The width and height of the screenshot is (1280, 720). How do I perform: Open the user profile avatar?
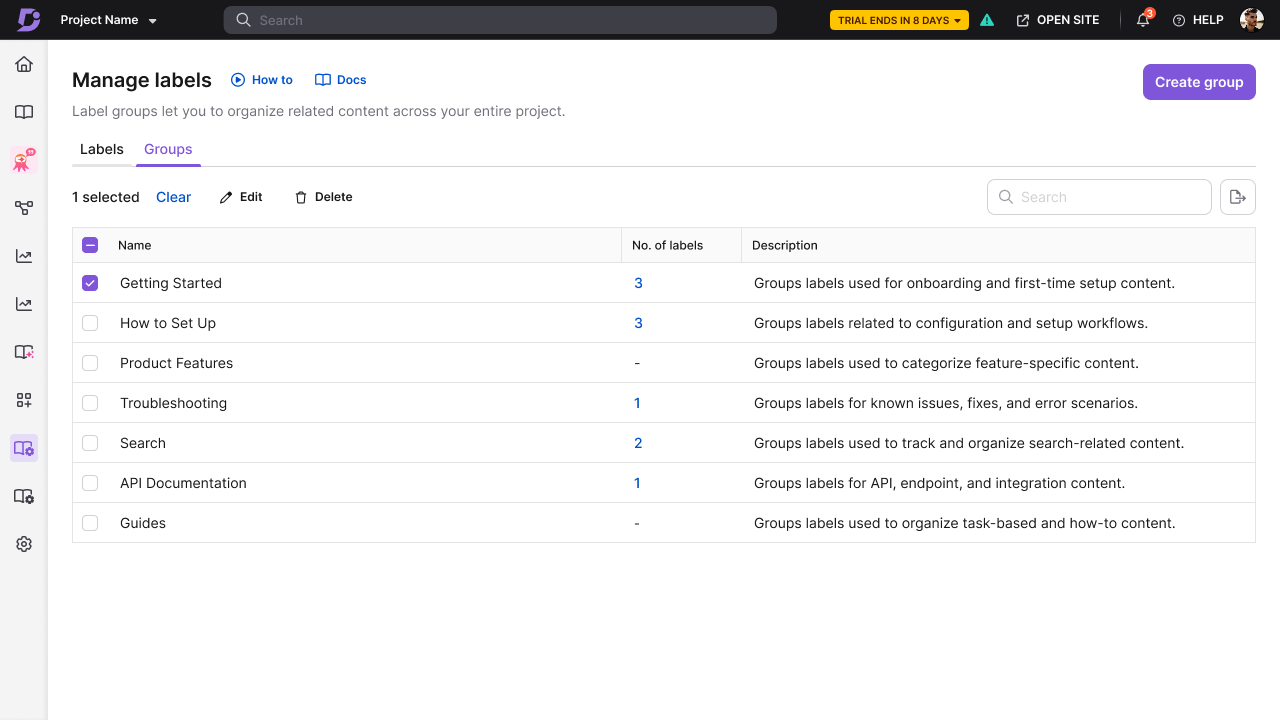click(x=1252, y=20)
